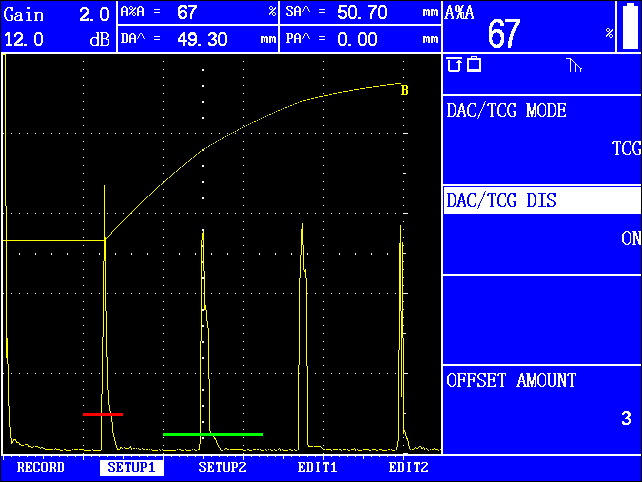Select the red gate A line

click(x=103, y=413)
